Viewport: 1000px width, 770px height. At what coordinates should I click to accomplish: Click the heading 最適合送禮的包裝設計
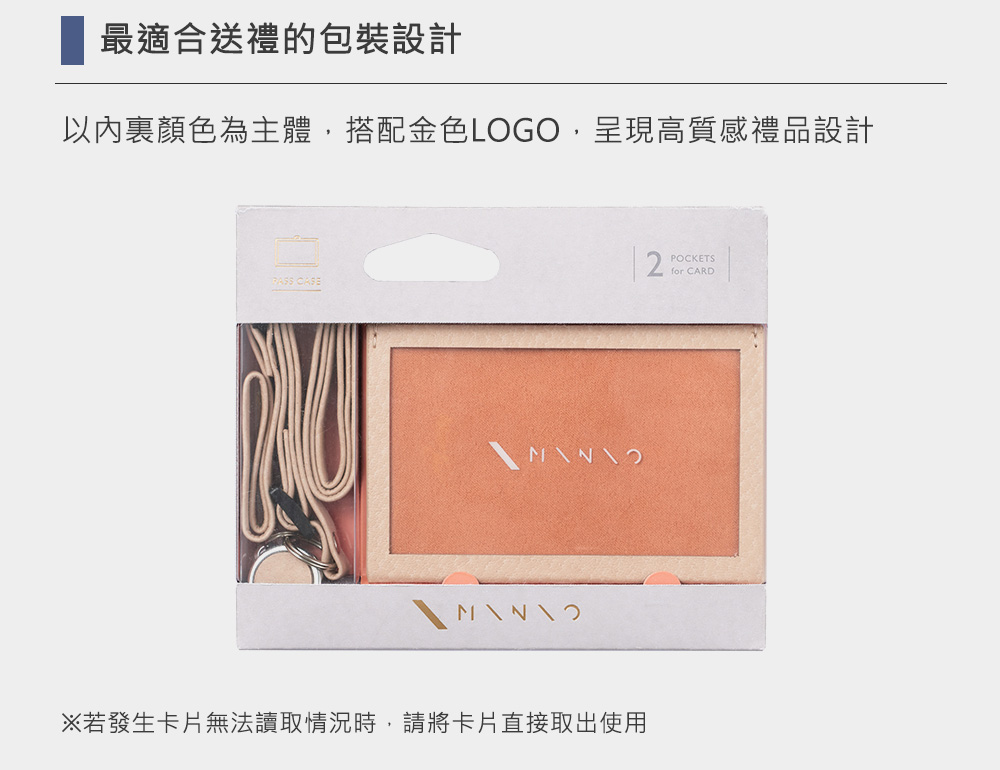(281, 39)
